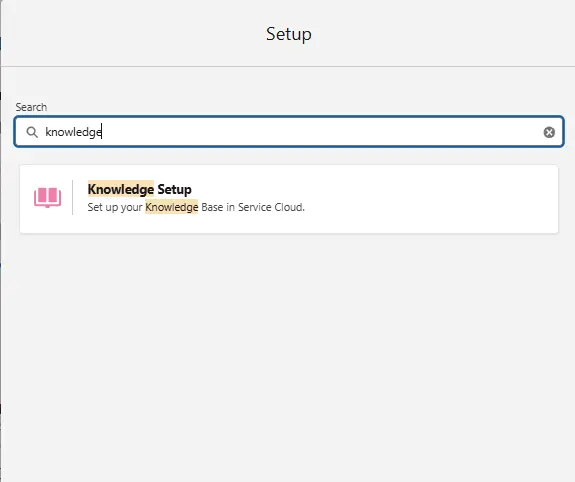Click the 'Setup' page heading
The width and height of the screenshot is (575, 482).
[x=289, y=34]
